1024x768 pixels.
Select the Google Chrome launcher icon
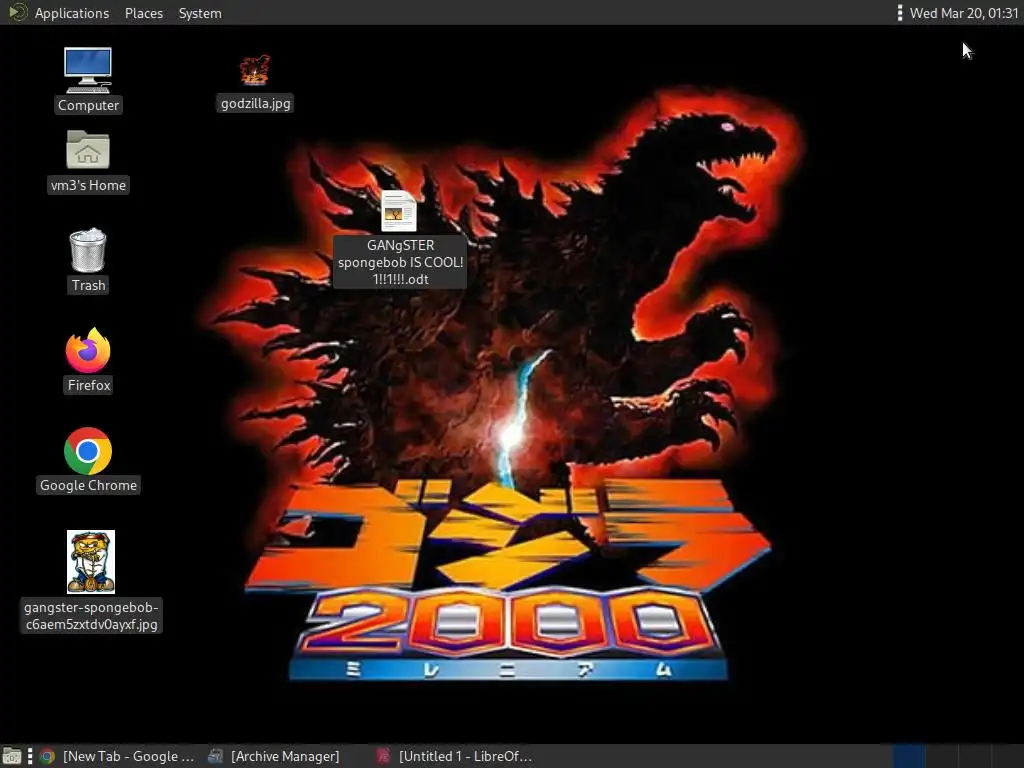point(88,451)
